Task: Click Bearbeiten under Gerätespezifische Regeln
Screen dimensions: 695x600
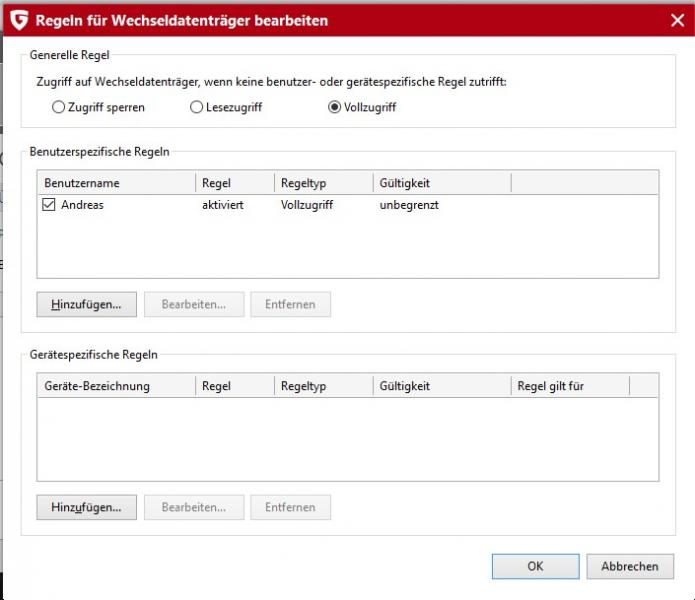Action: 194,507
